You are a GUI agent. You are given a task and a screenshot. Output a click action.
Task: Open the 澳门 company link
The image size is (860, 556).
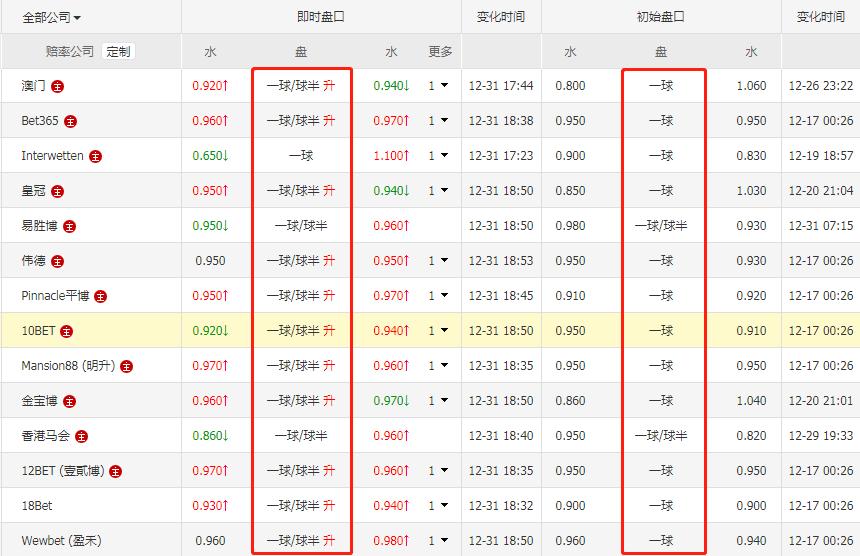coord(33,86)
